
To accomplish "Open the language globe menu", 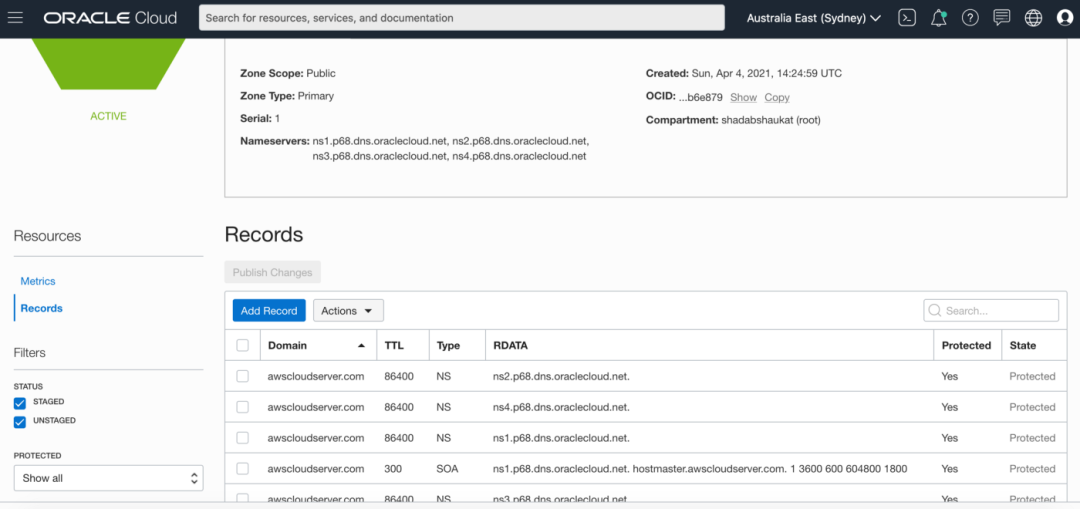I will click(1033, 19).
